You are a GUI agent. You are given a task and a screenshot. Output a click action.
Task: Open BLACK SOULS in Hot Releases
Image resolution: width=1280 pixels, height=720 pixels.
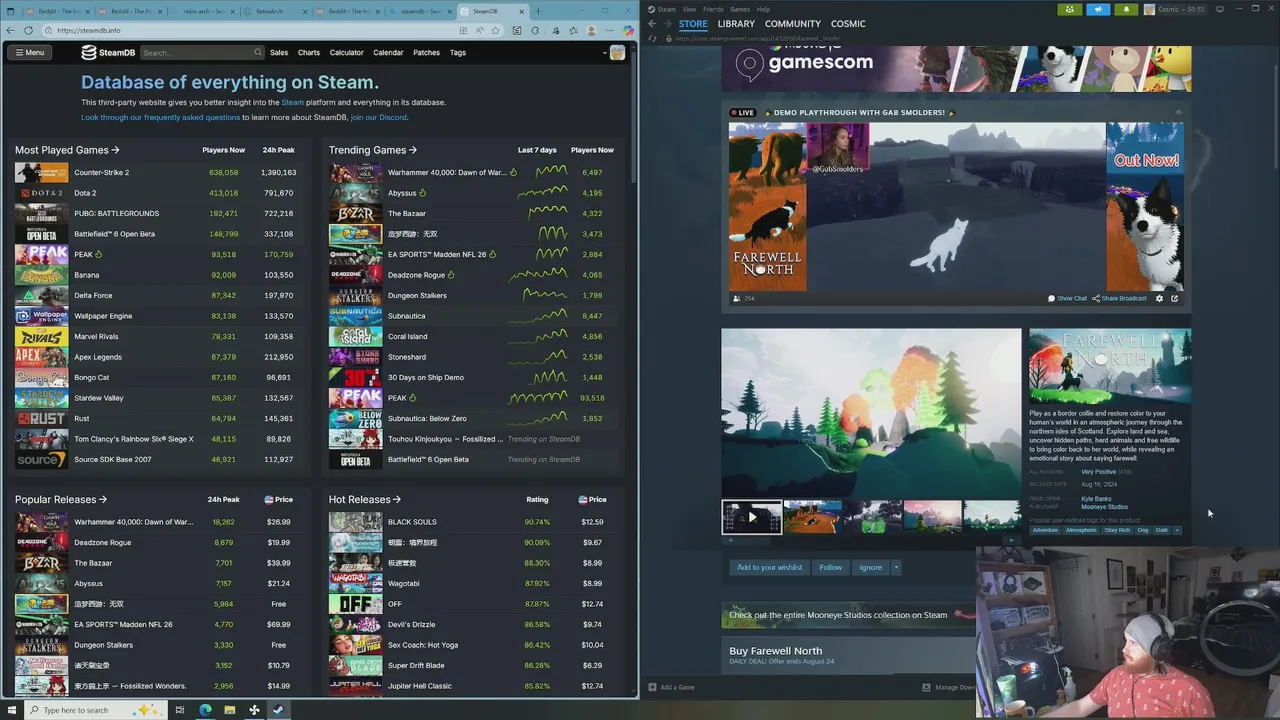(411, 522)
